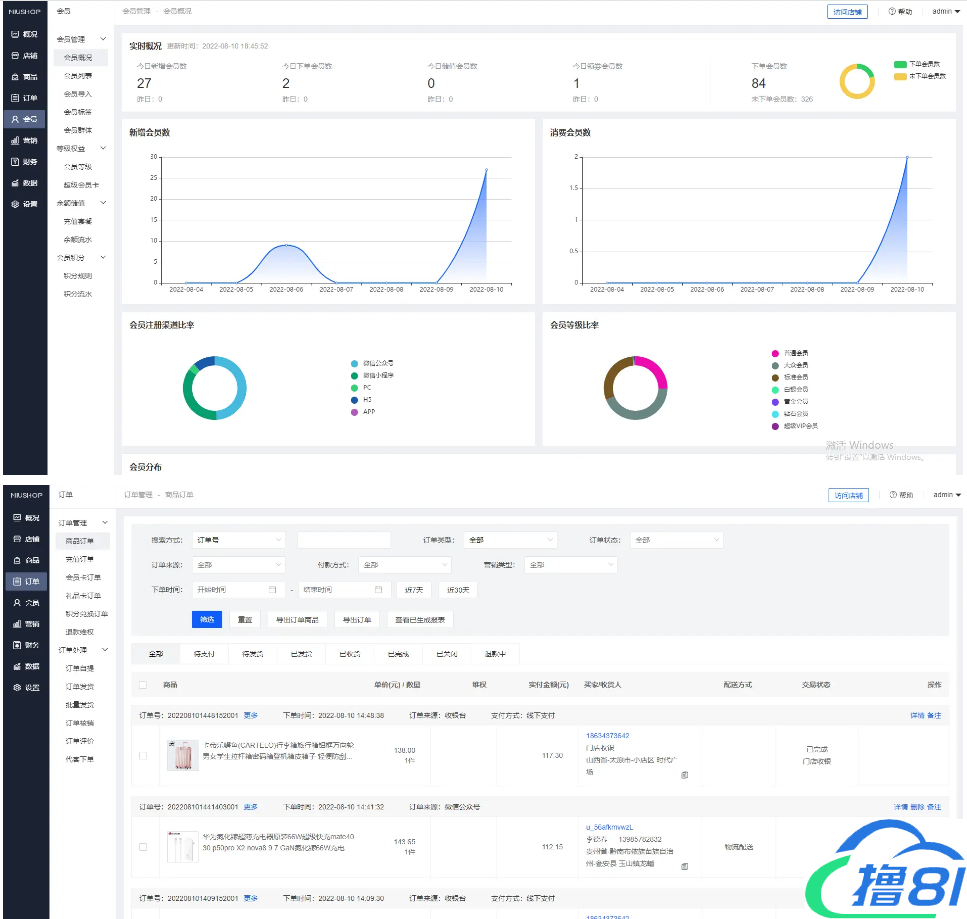
Task: Check the box for the CARTELO luggage order
Action: pyautogui.click(x=143, y=756)
